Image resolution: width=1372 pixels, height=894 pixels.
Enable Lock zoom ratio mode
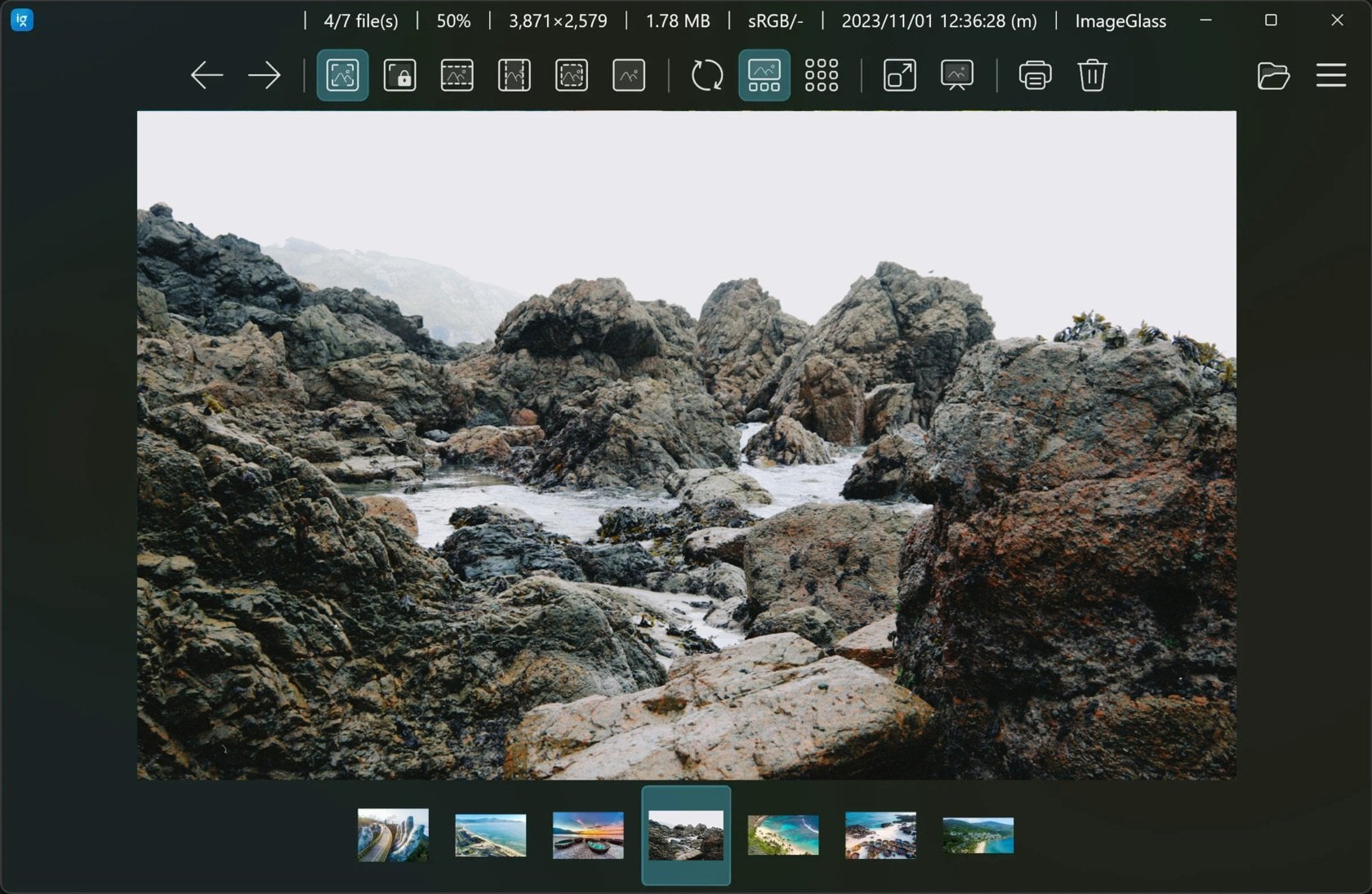[399, 74]
